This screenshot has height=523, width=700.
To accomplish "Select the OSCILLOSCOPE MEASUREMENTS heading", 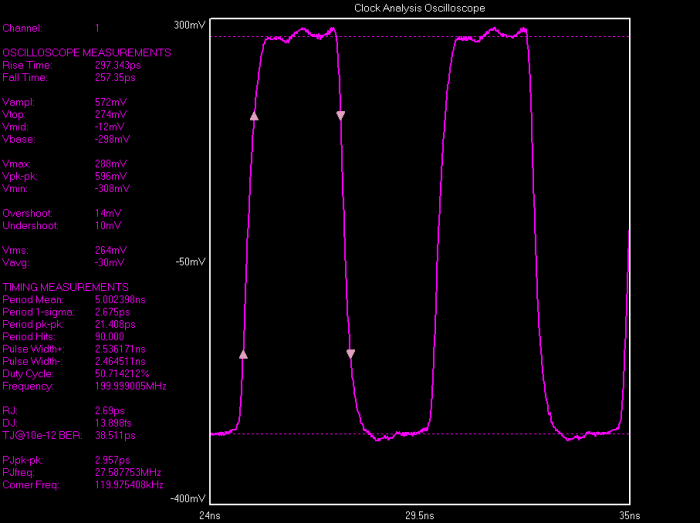I will 87,52.
